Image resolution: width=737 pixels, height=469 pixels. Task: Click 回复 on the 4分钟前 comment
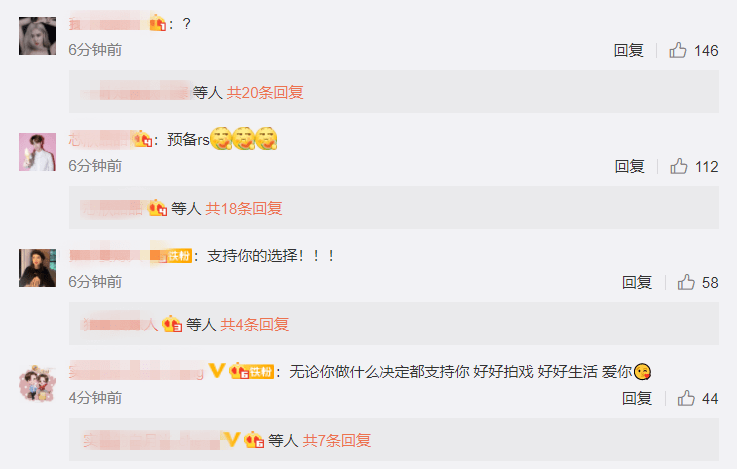637,399
